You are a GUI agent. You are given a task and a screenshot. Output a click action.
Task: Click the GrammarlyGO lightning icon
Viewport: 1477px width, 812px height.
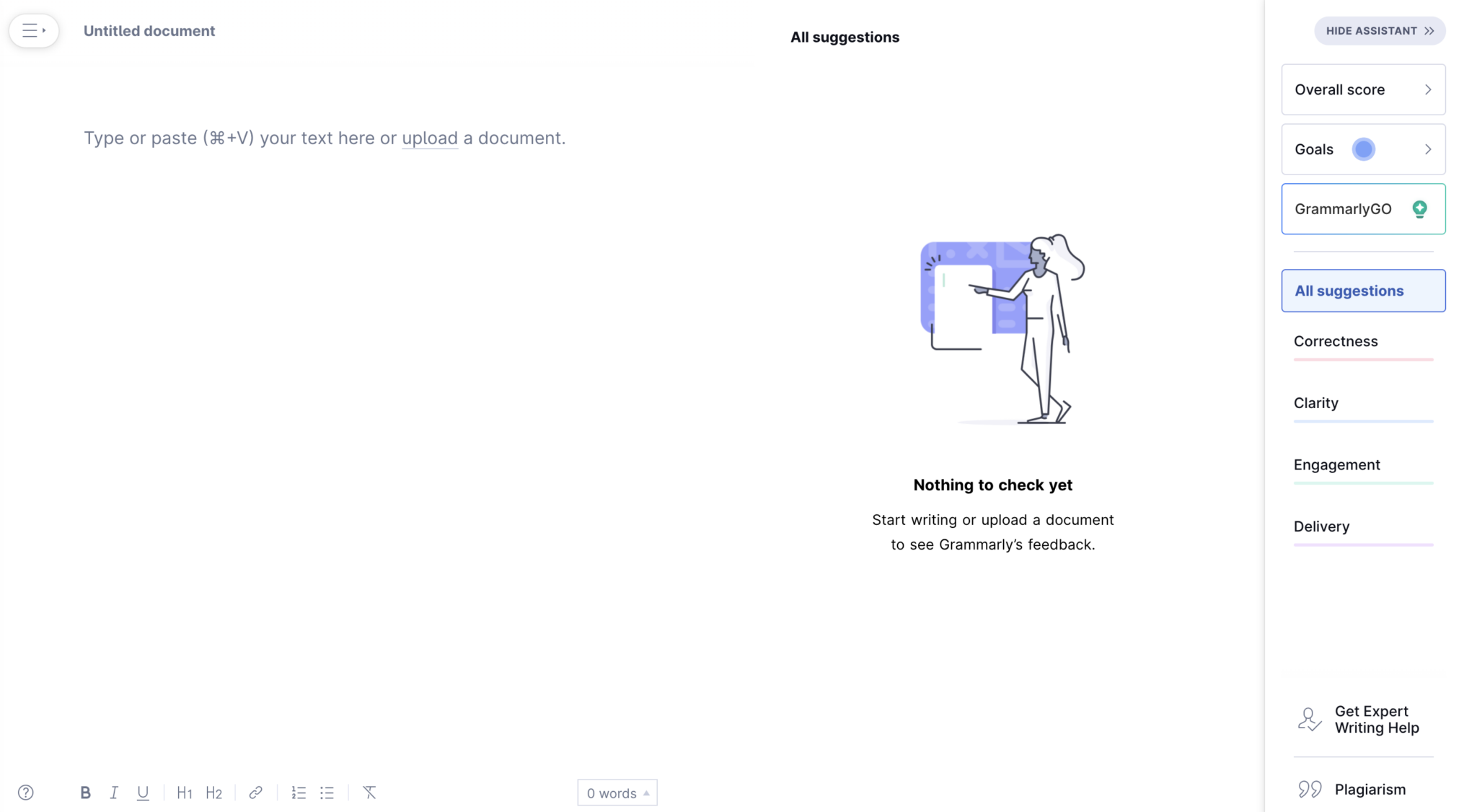1420,208
